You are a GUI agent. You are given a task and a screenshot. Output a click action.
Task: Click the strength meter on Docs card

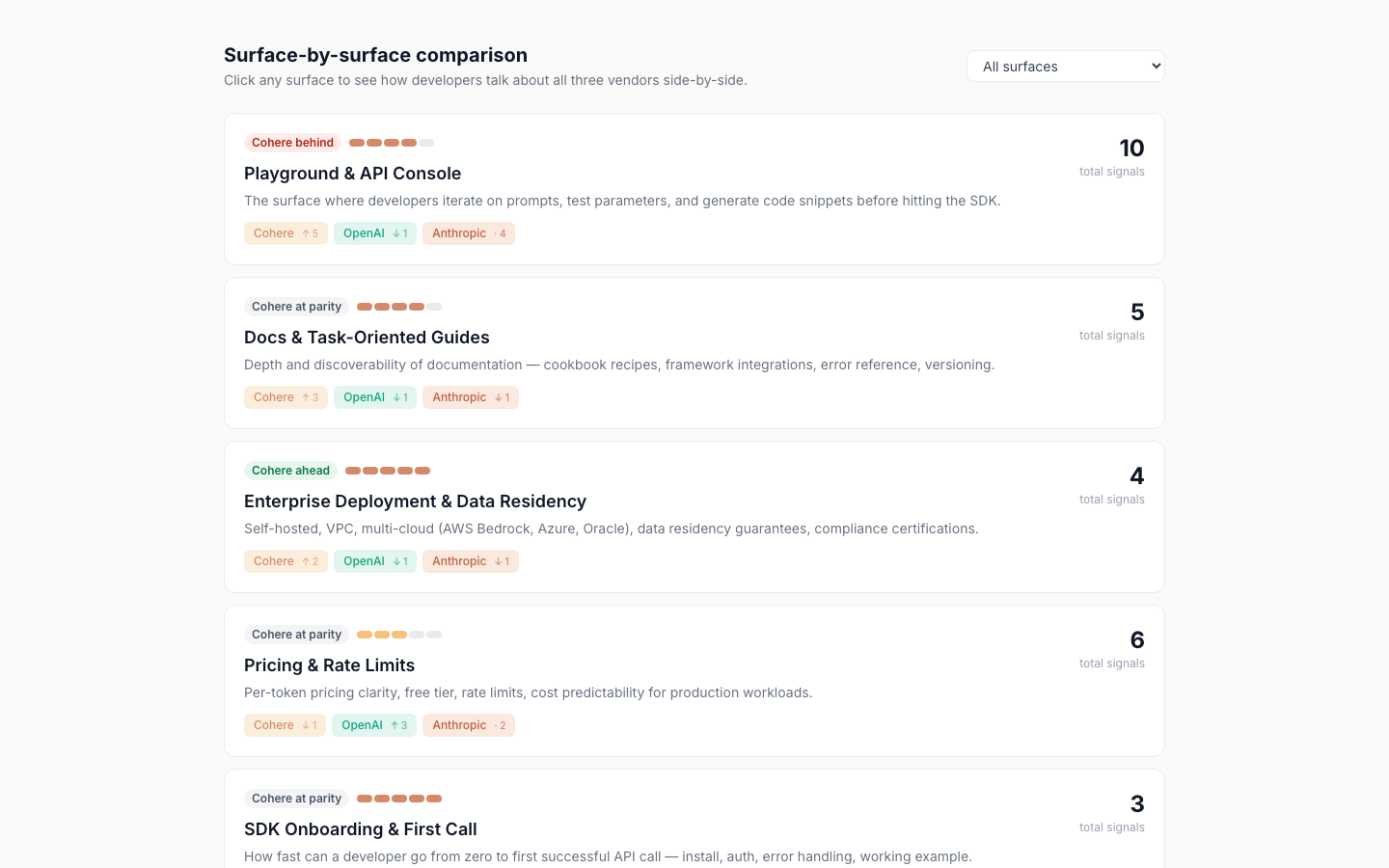tap(399, 307)
